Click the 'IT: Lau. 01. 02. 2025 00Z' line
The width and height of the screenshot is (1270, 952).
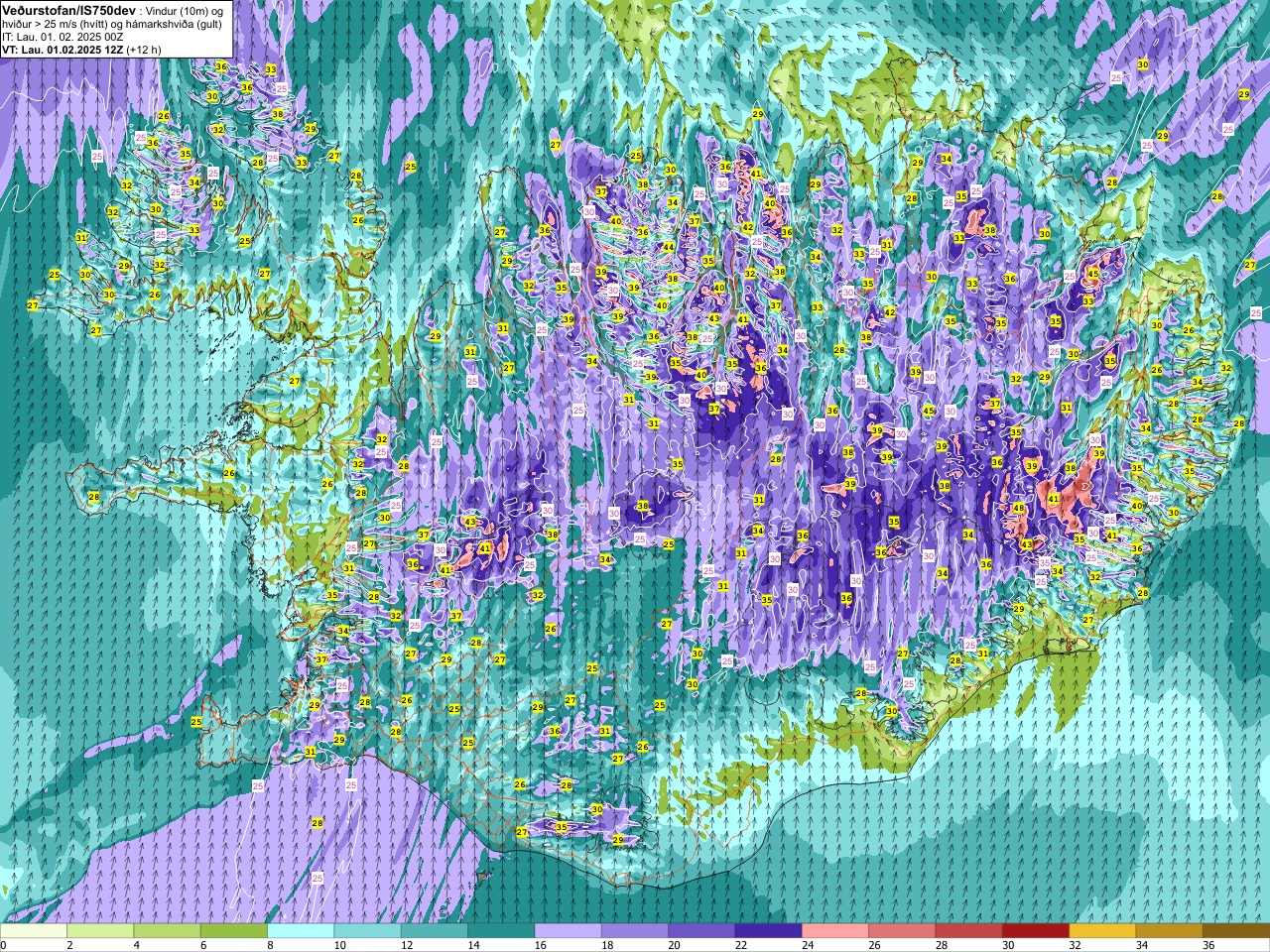coord(63,36)
